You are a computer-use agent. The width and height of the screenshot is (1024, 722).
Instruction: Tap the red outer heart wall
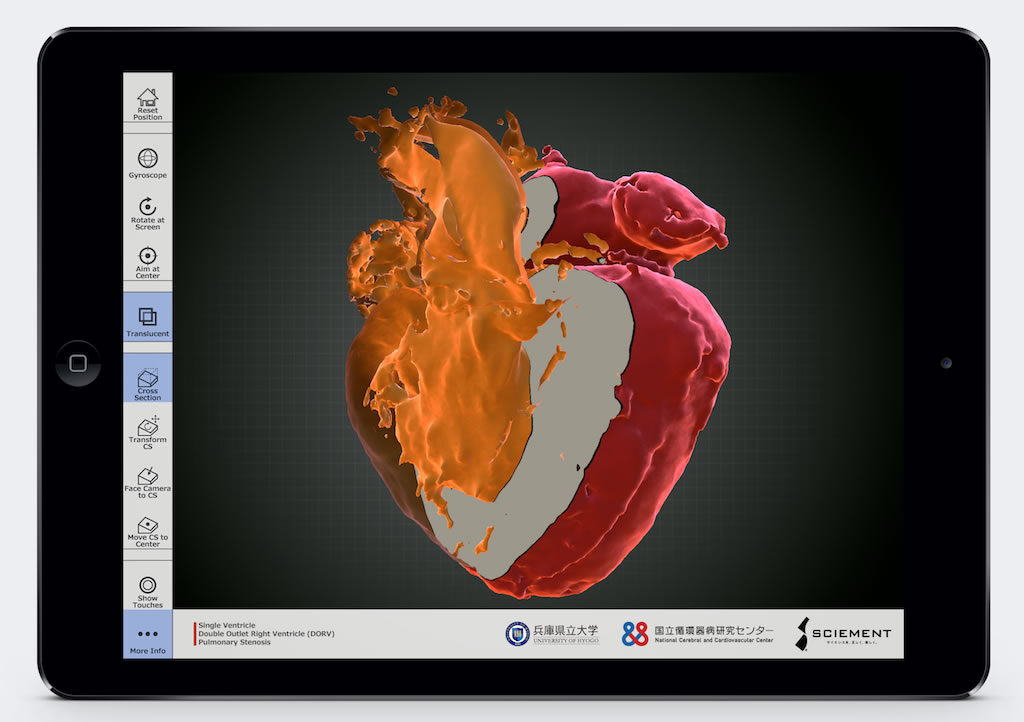coord(670,400)
